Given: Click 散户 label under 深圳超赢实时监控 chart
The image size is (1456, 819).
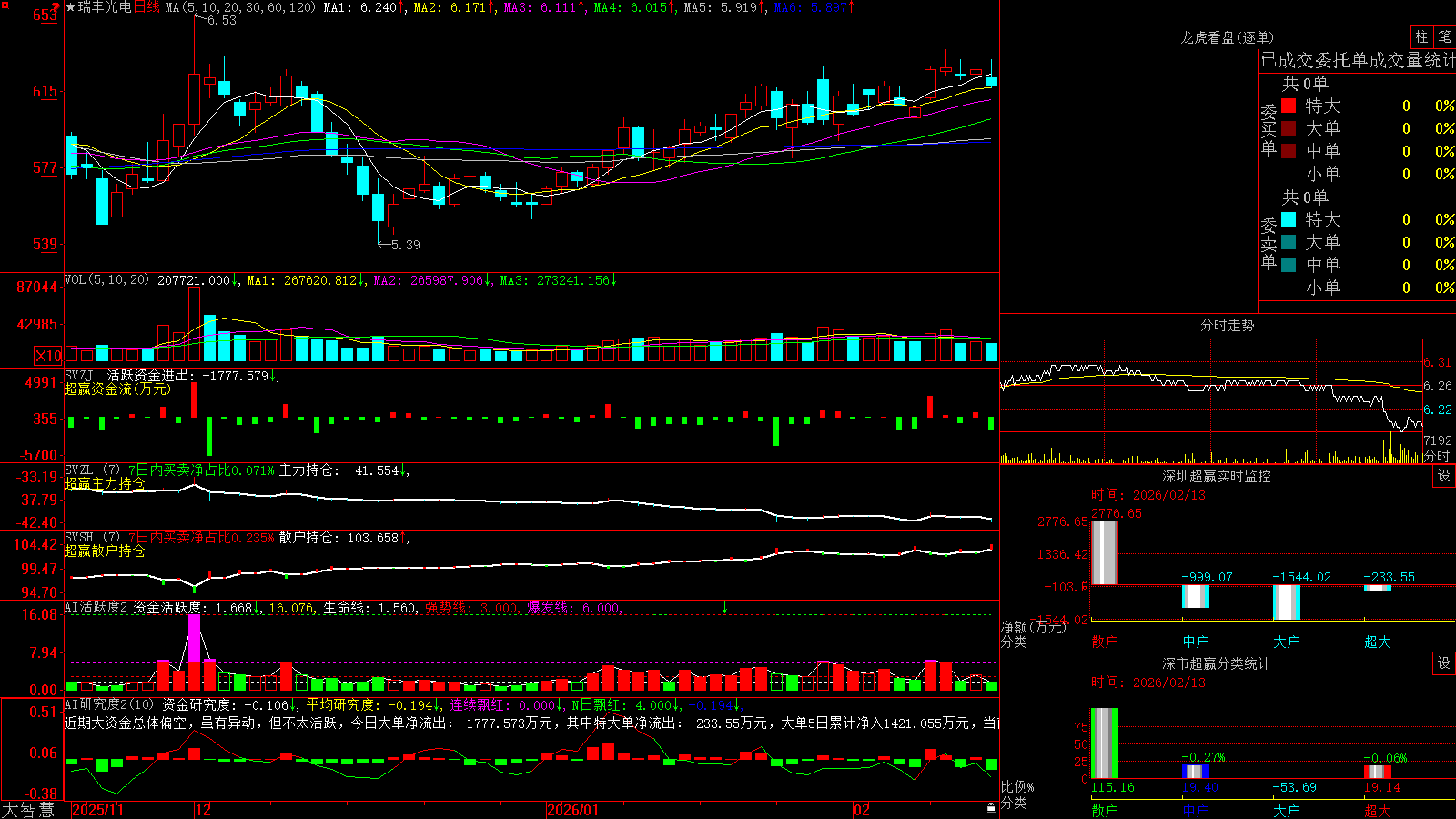Looking at the screenshot, I should point(1105,642).
